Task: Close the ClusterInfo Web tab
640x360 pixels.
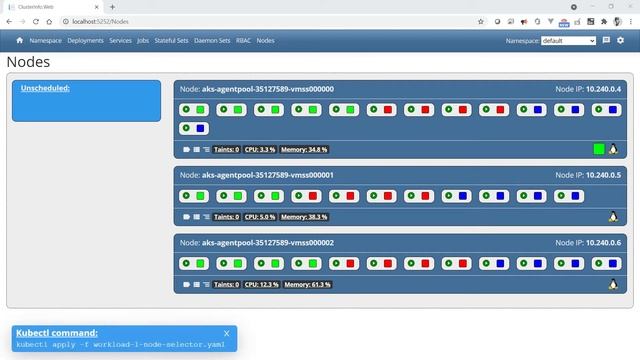Action: pyautogui.click(x=97, y=7)
